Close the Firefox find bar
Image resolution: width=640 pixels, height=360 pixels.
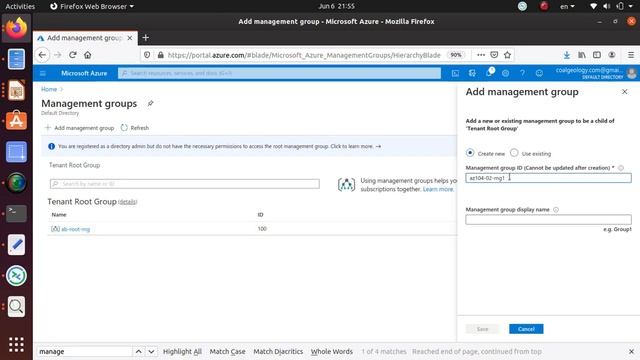click(631, 351)
